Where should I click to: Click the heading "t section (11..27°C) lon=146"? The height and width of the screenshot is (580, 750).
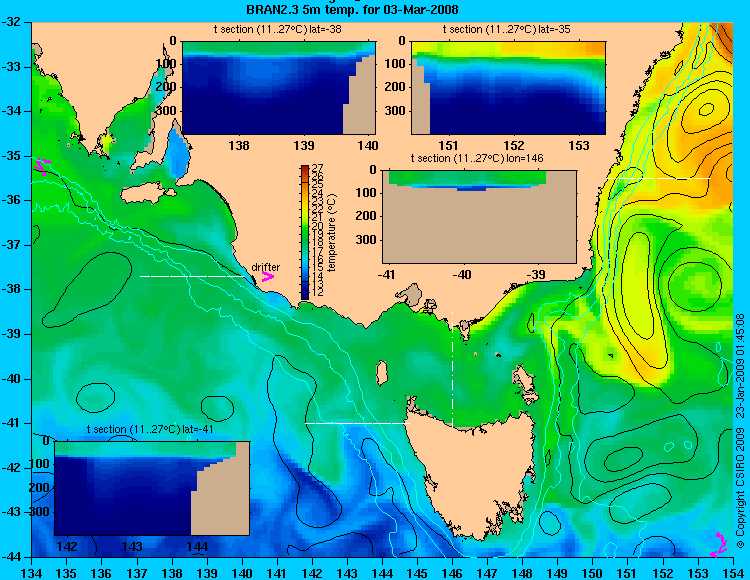tap(477, 158)
